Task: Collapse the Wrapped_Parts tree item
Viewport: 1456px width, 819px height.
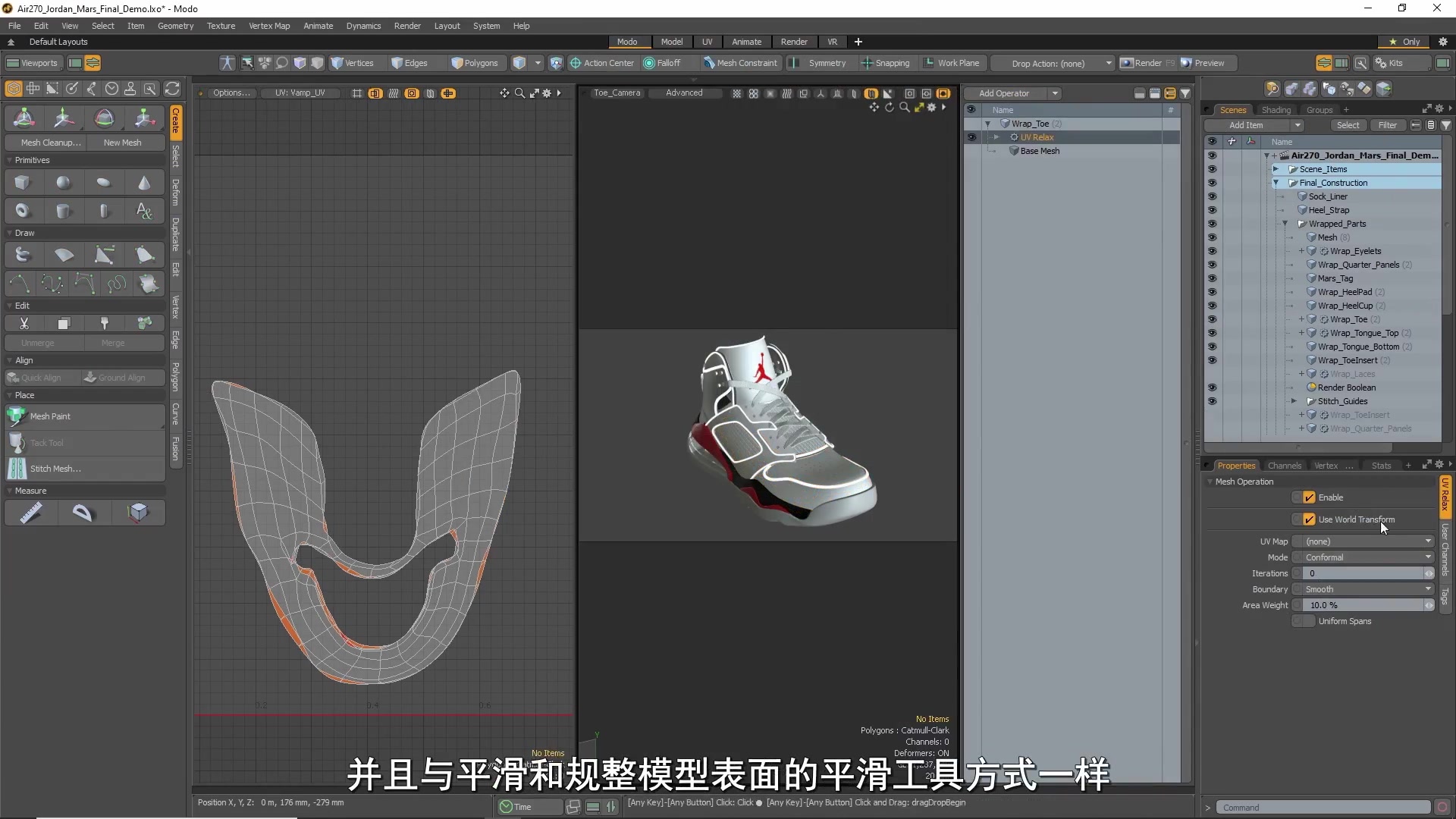Action: [x=1286, y=223]
